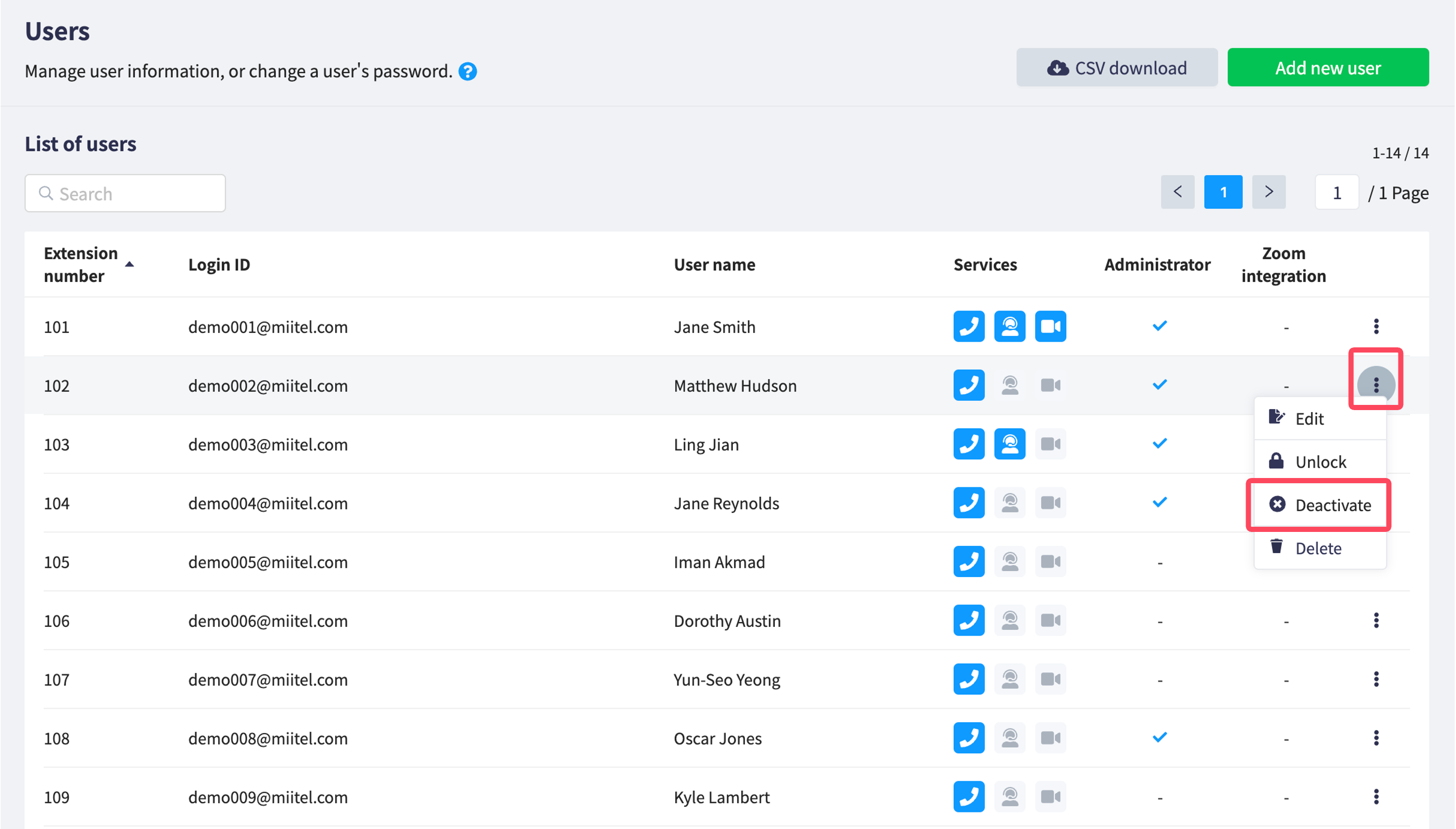Viewport: 1456px width, 829px height.
Task: Click Jane Reynolds' greyed headset service icon
Action: (x=1009, y=503)
